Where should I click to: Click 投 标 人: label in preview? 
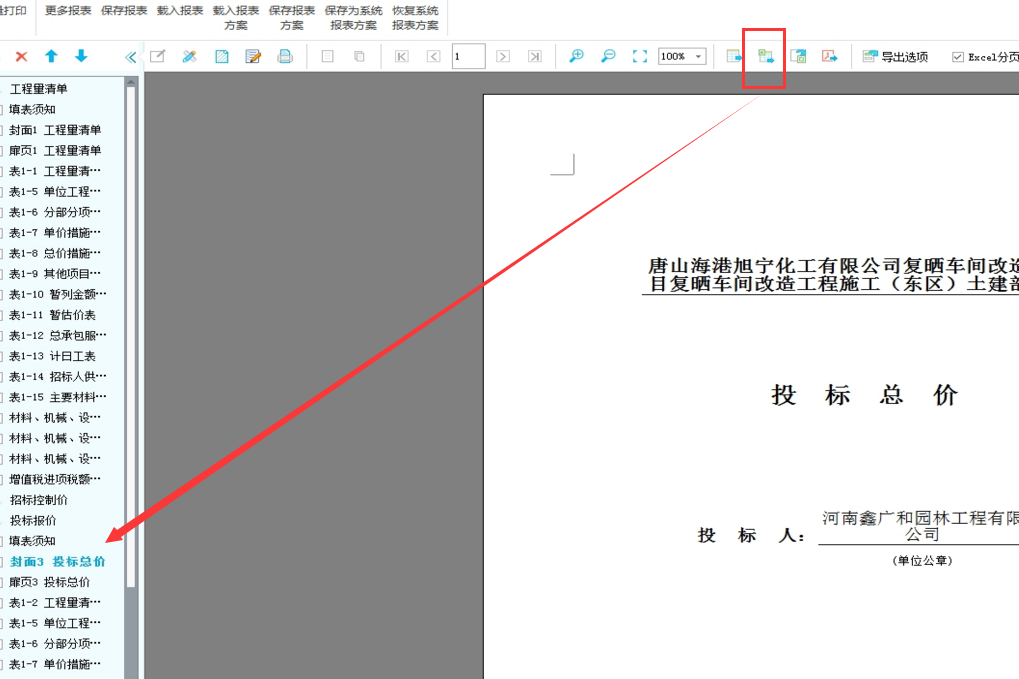[752, 535]
